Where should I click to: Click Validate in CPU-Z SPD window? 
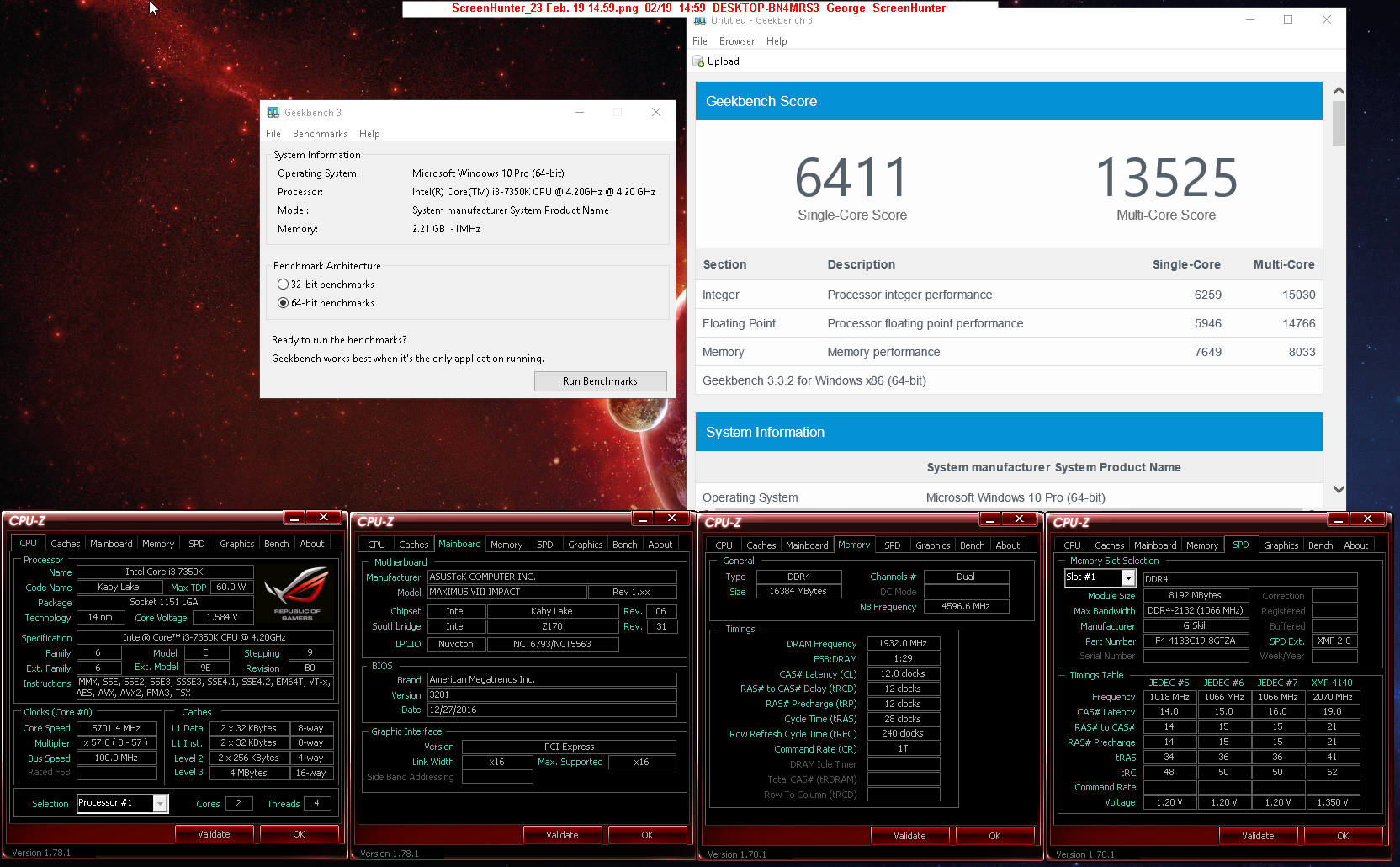pyautogui.click(x=1258, y=836)
